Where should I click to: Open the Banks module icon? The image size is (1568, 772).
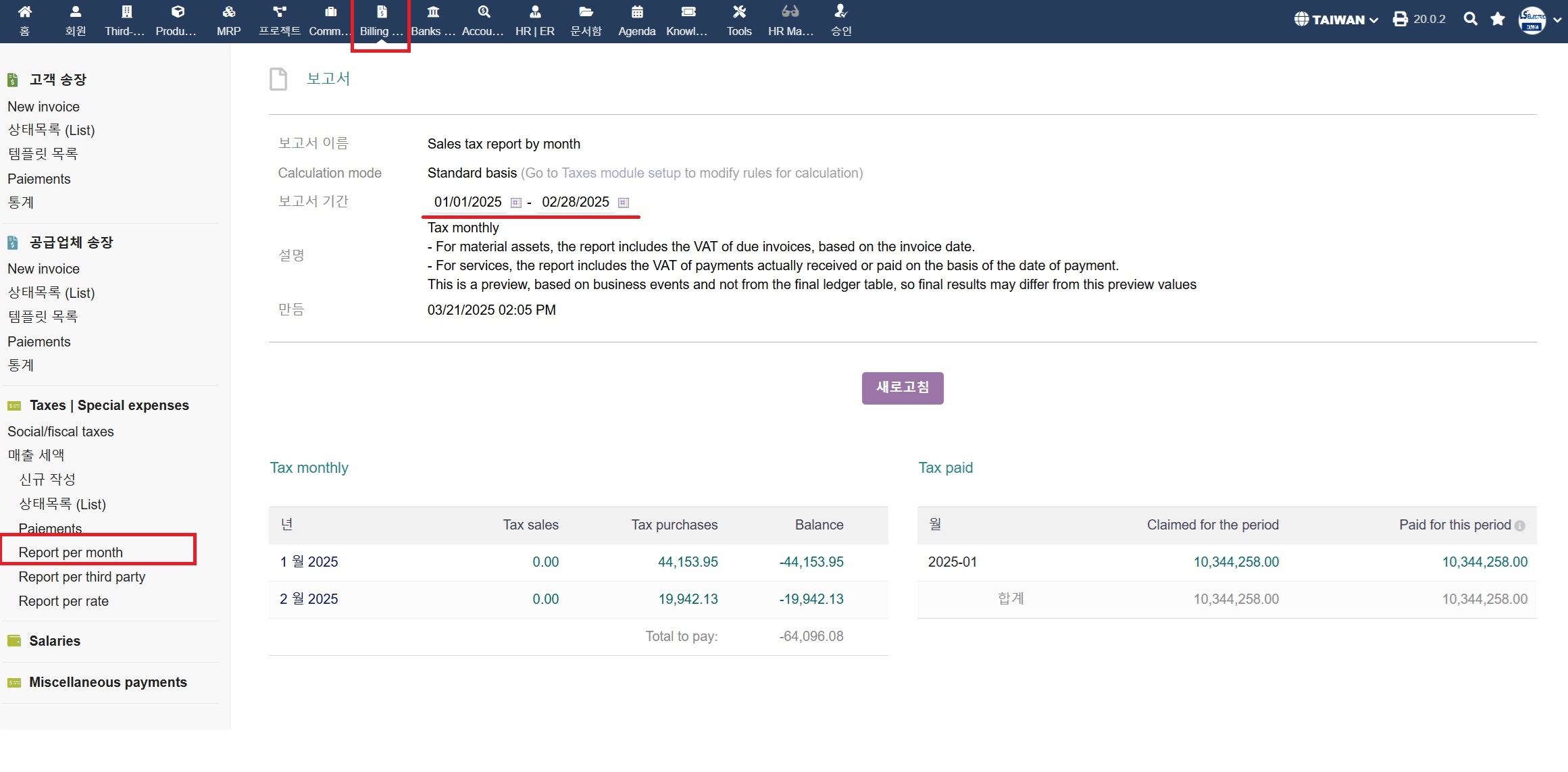point(433,12)
